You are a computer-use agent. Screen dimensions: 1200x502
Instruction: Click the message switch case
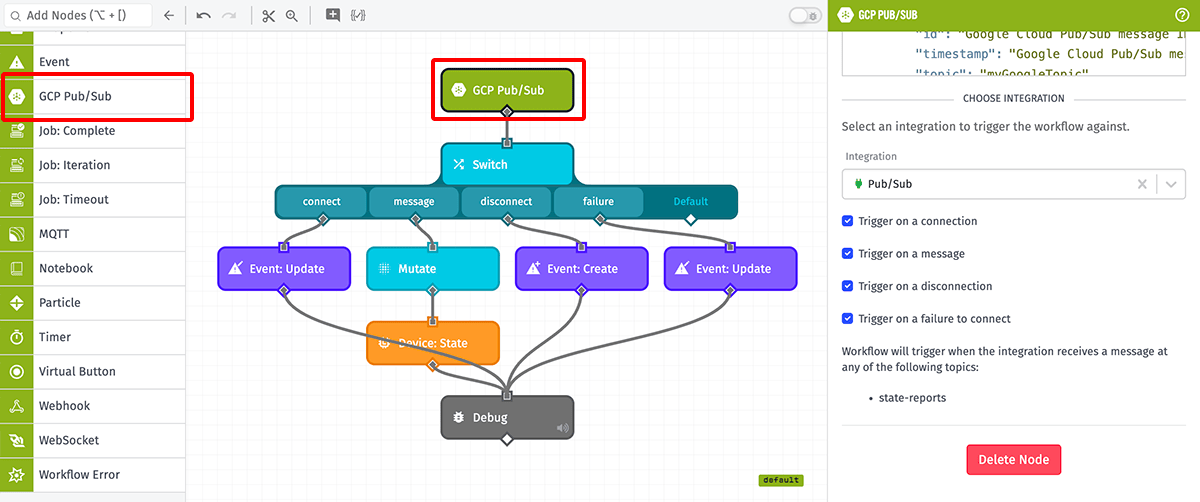coord(414,201)
